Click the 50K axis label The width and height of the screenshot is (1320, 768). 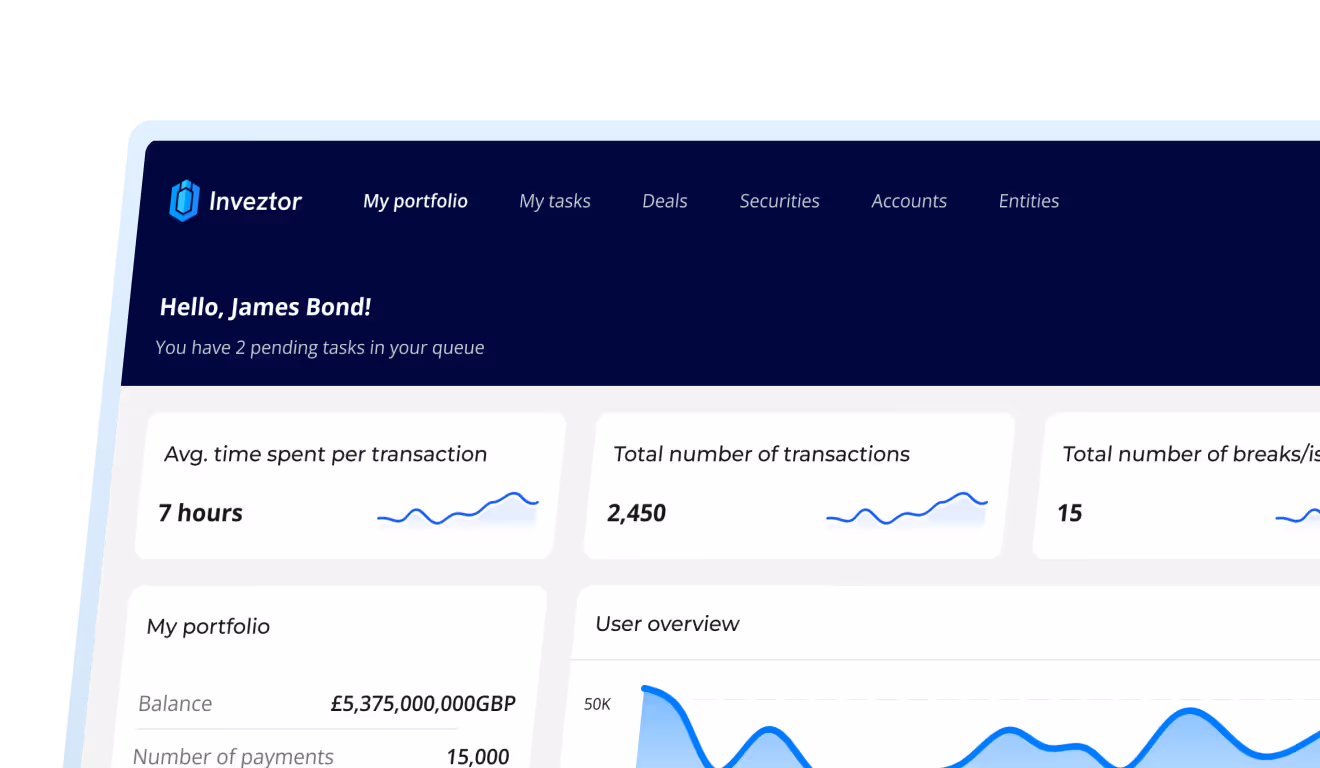tap(597, 704)
